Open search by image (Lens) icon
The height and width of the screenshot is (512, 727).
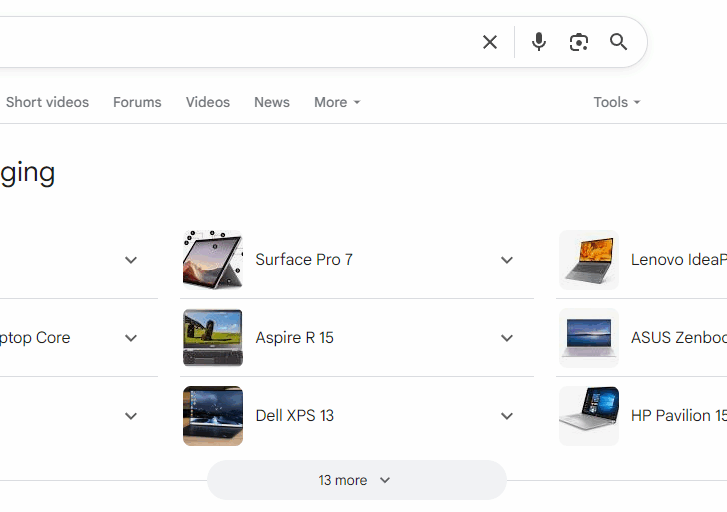579,42
